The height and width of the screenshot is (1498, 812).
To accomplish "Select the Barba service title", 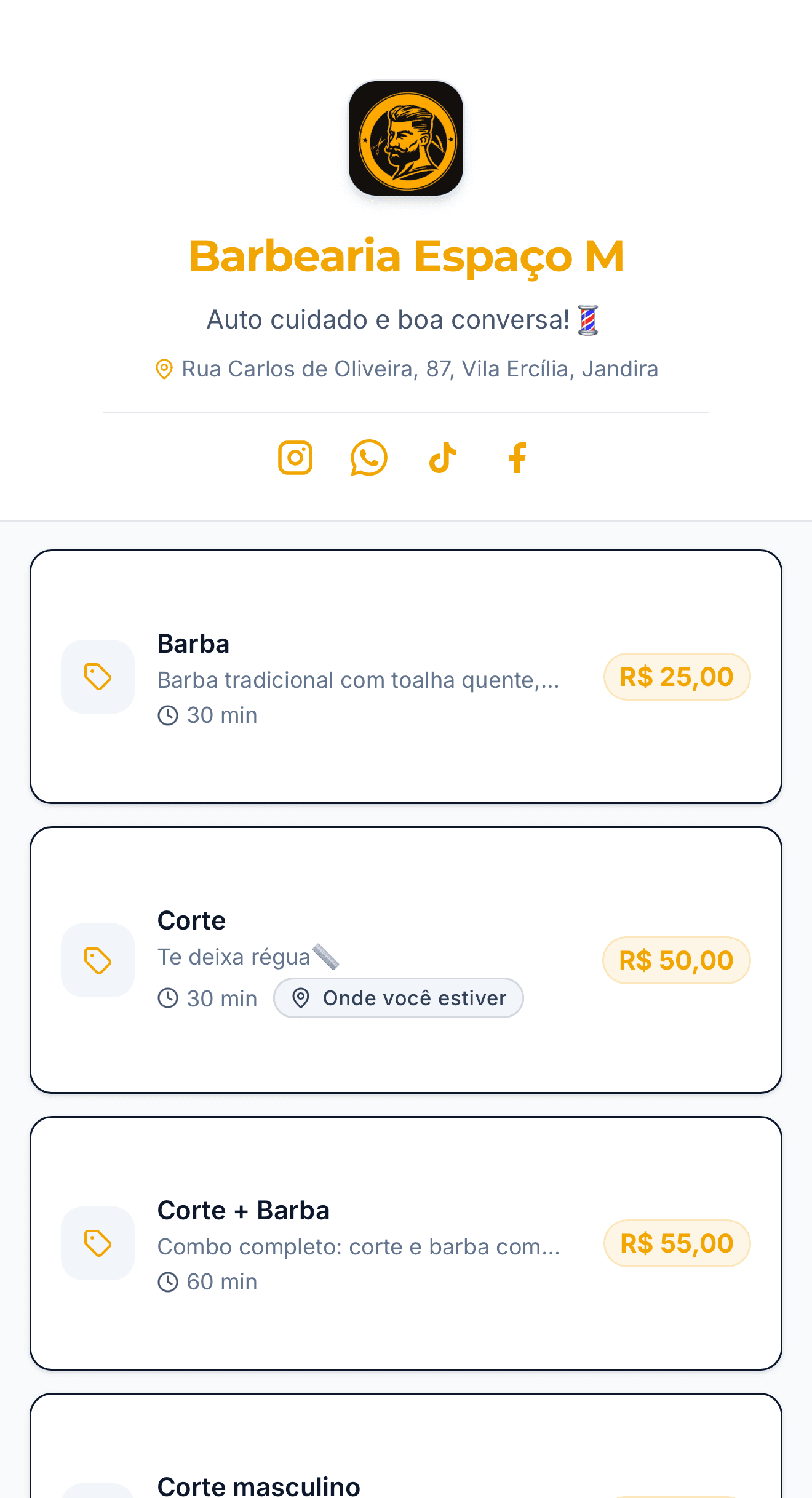I will tap(193, 644).
